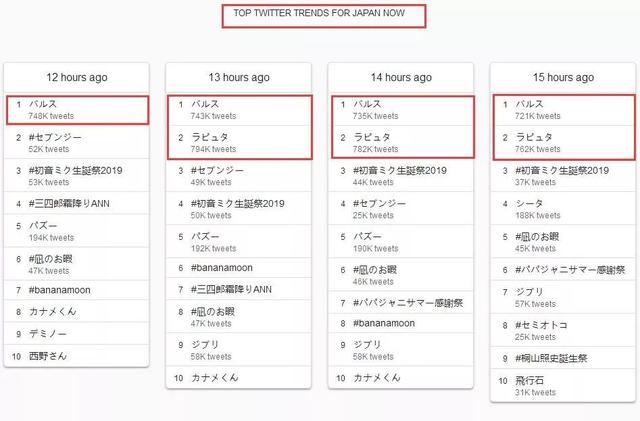640x421 pixels.
Task: Click デミノー trend ranked ninth
Action: (x=46, y=333)
